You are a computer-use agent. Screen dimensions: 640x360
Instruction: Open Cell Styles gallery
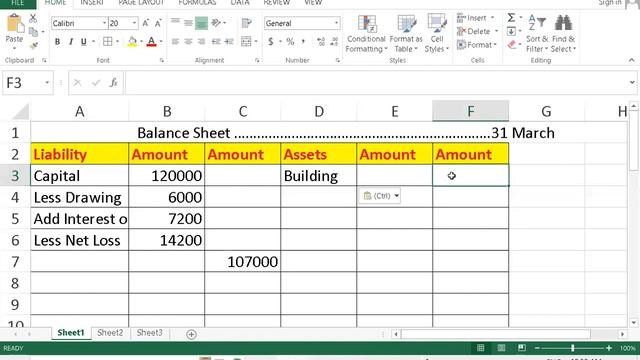[437, 33]
